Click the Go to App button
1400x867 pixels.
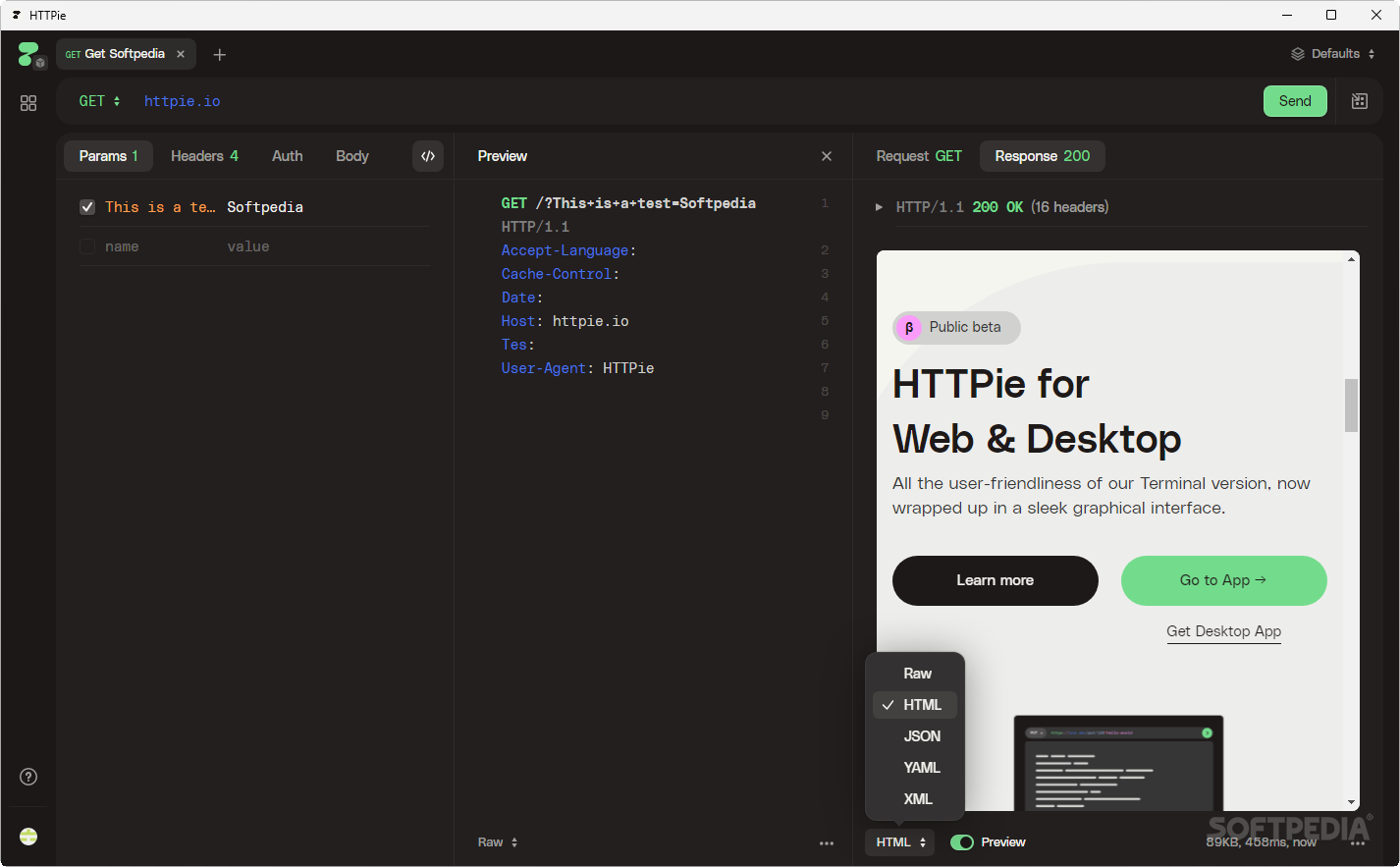coord(1224,580)
